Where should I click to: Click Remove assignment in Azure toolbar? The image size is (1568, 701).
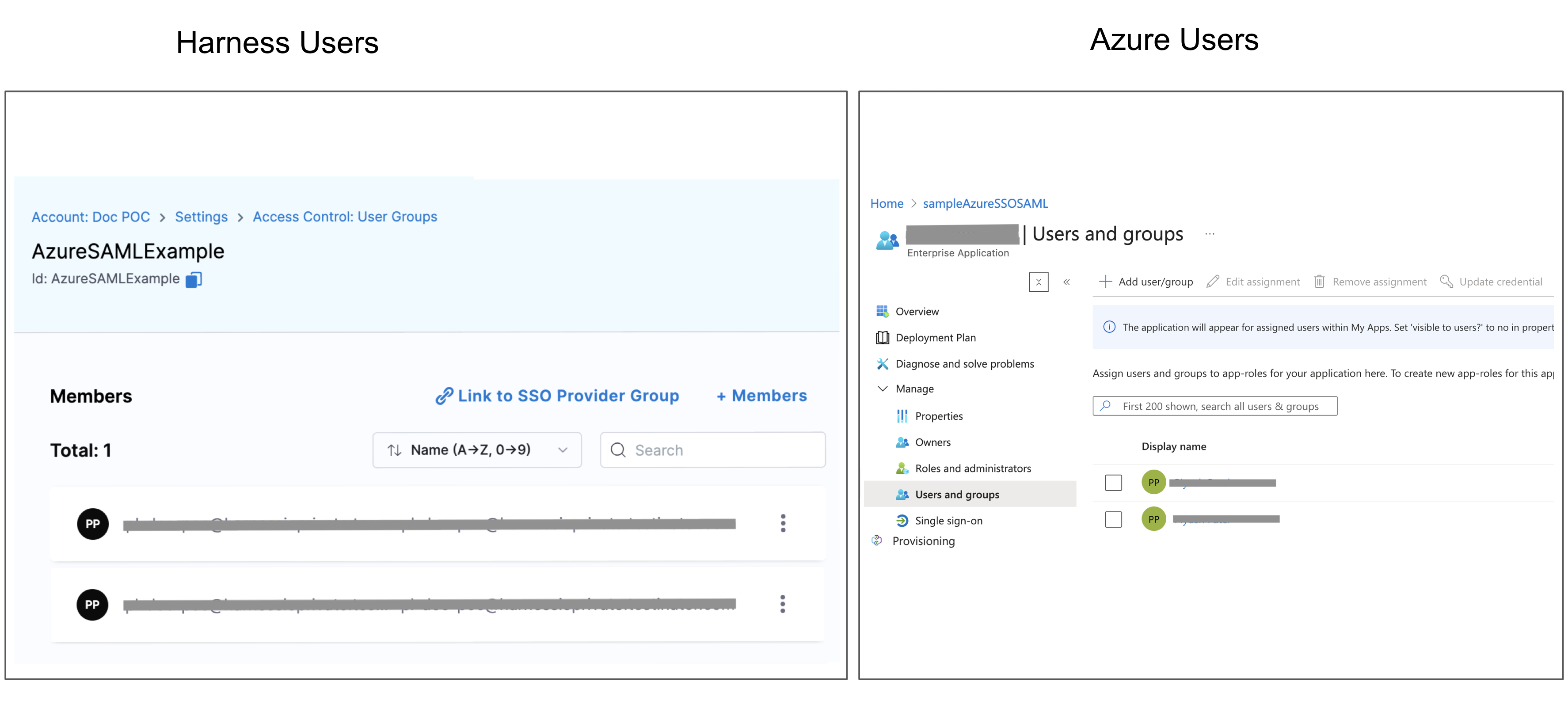tap(1370, 282)
